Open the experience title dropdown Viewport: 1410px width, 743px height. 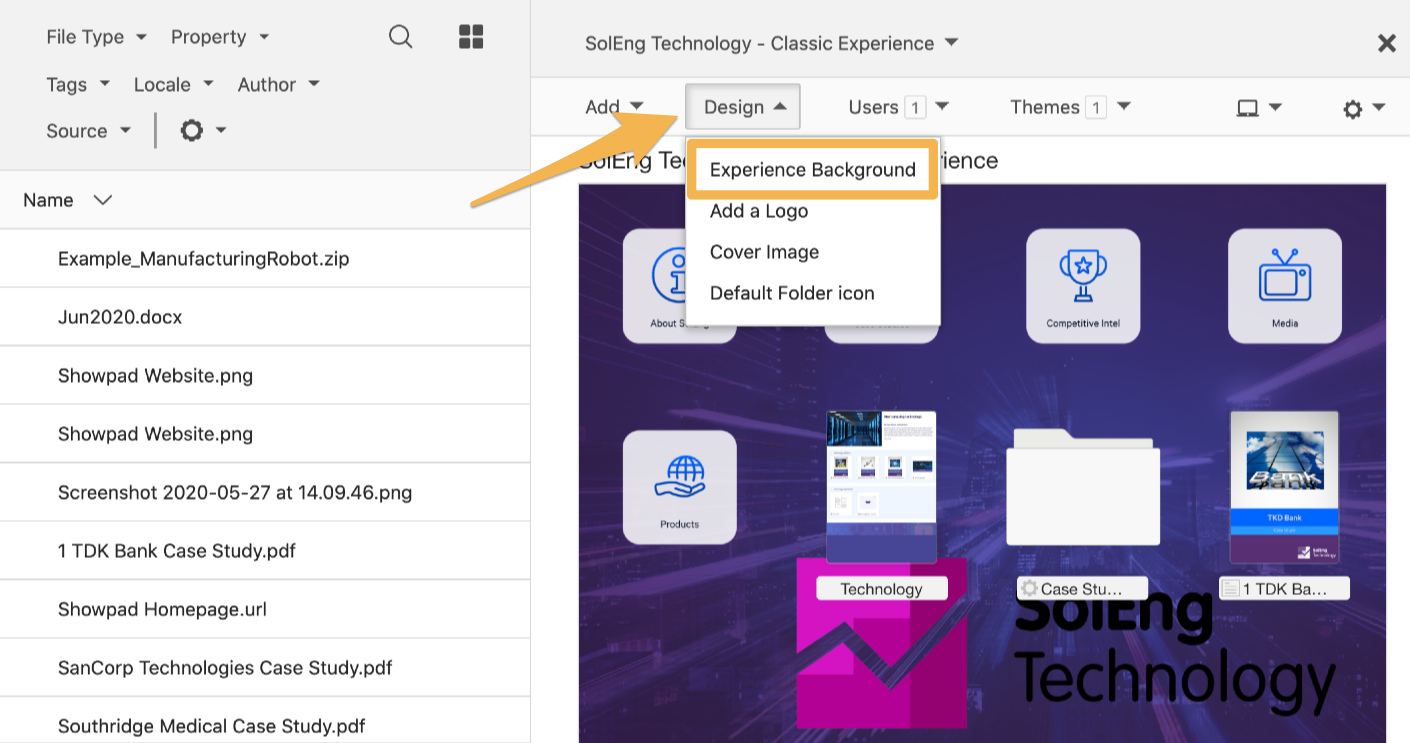click(772, 44)
